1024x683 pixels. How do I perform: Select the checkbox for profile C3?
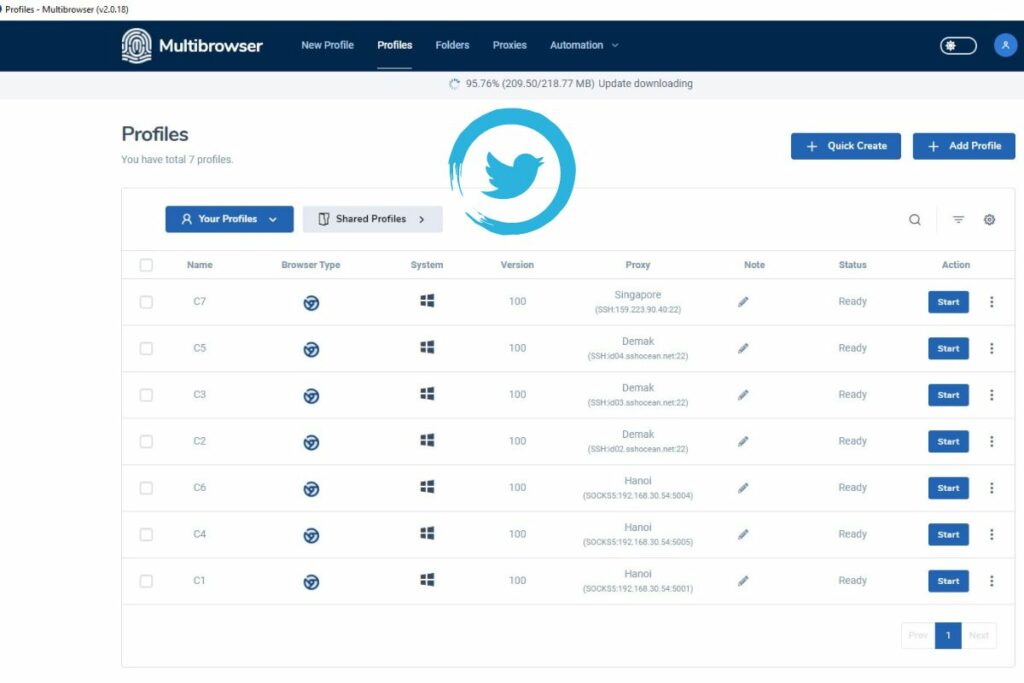146,395
